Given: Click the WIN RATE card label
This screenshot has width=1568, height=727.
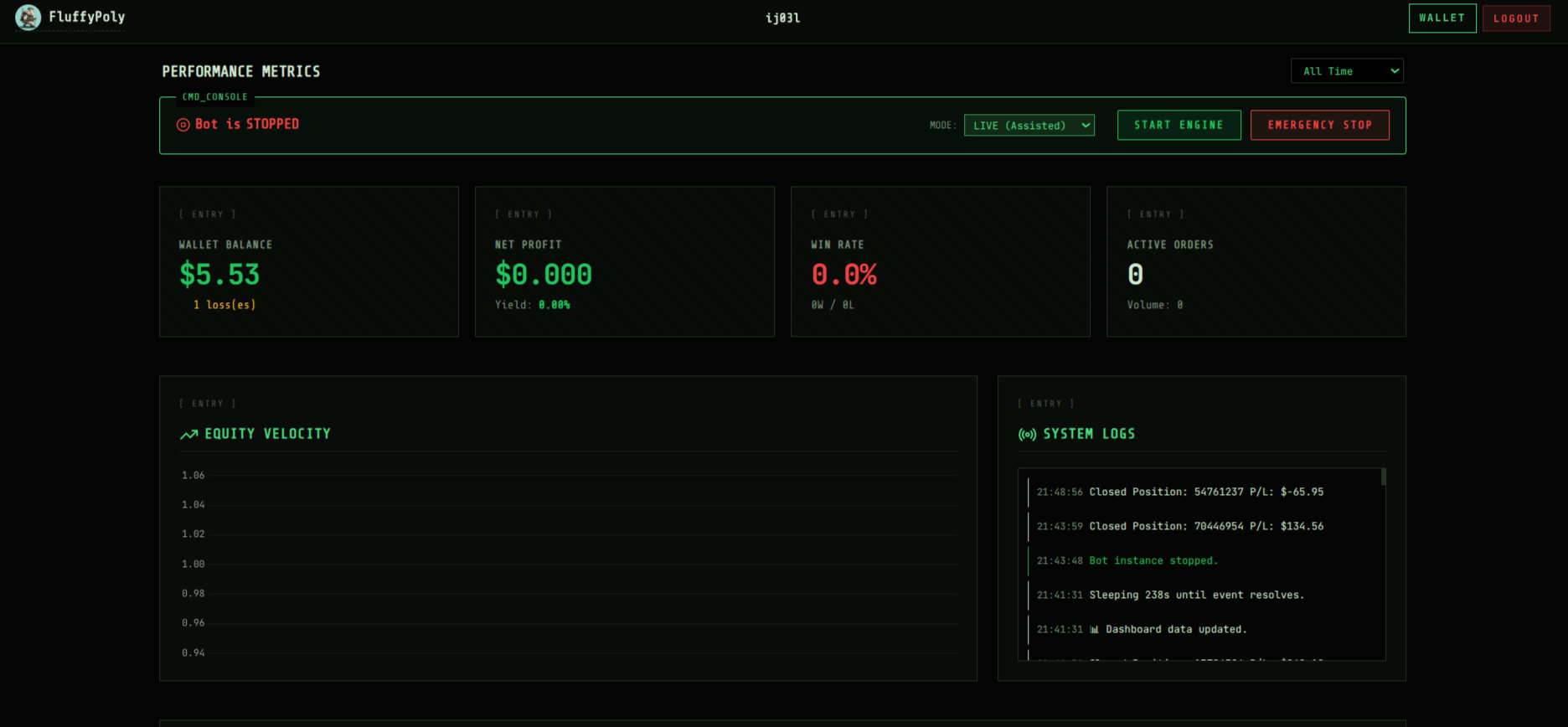Looking at the screenshot, I should click(838, 245).
